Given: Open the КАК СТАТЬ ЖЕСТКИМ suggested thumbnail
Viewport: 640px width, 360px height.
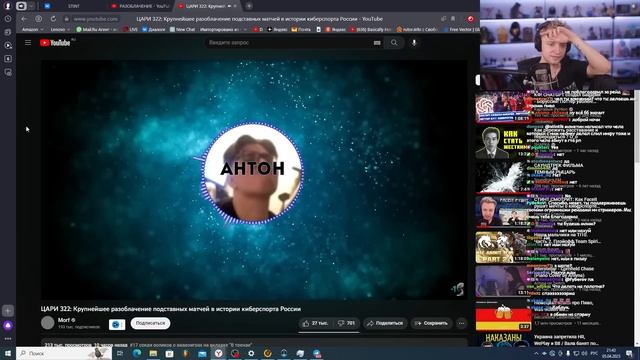Looking at the screenshot, I should point(503,142).
